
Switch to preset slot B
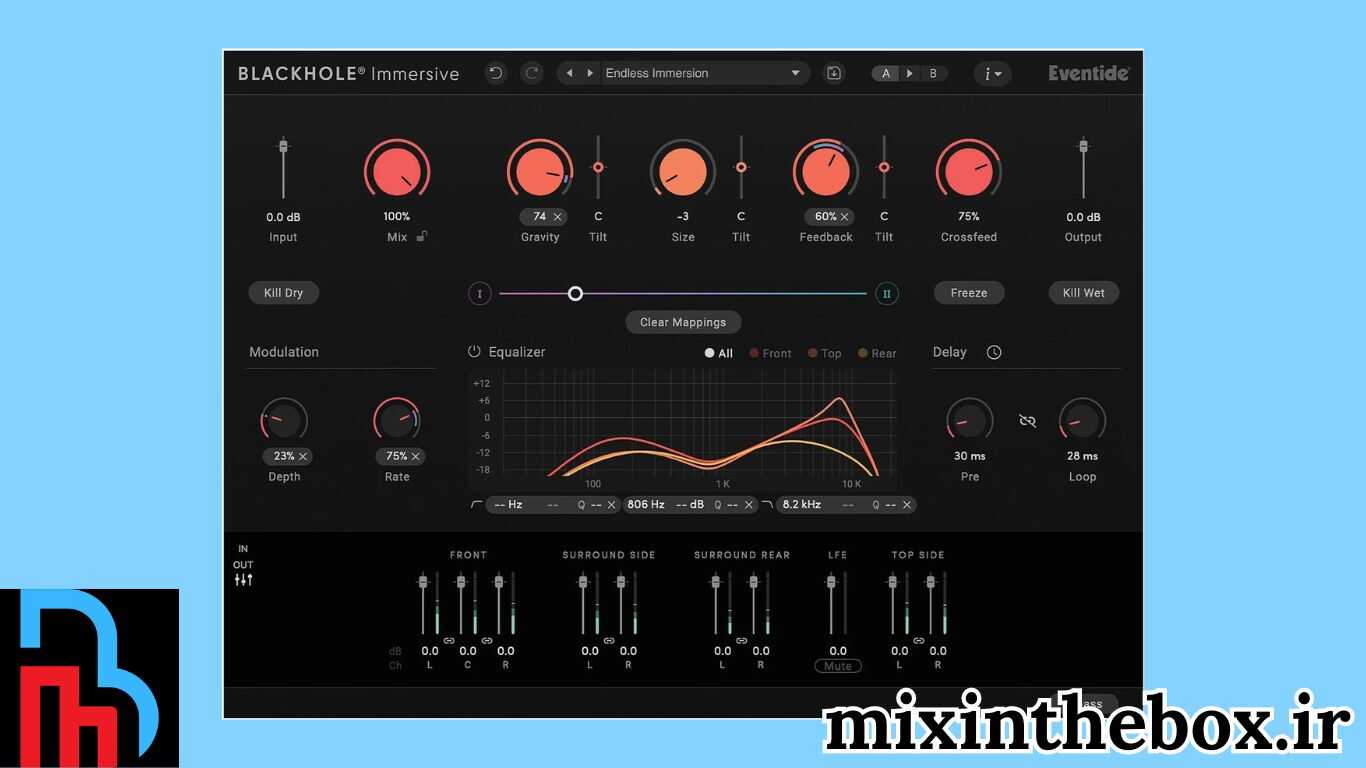[x=933, y=73]
